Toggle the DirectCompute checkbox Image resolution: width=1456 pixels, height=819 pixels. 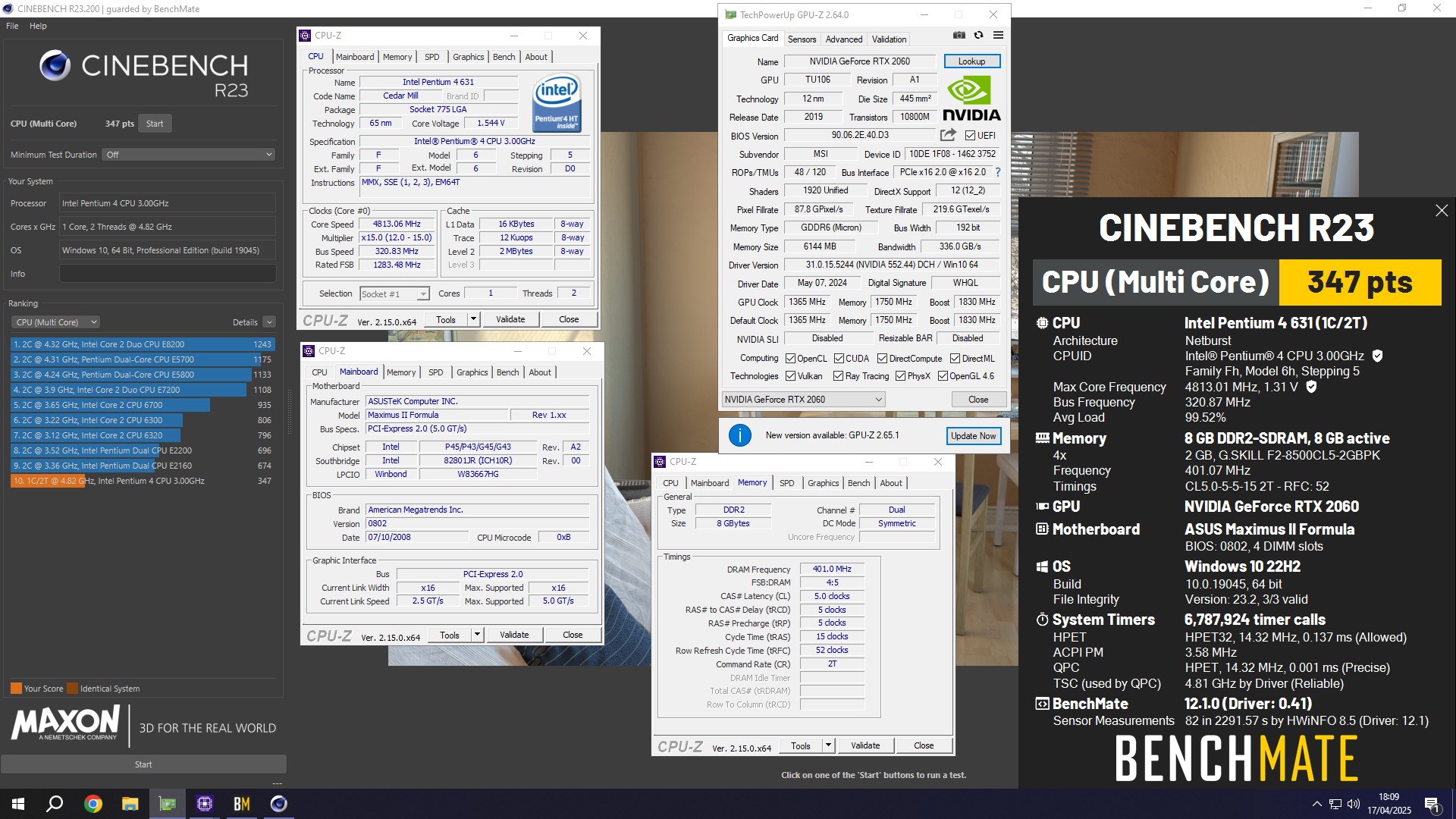[x=882, y=359]
